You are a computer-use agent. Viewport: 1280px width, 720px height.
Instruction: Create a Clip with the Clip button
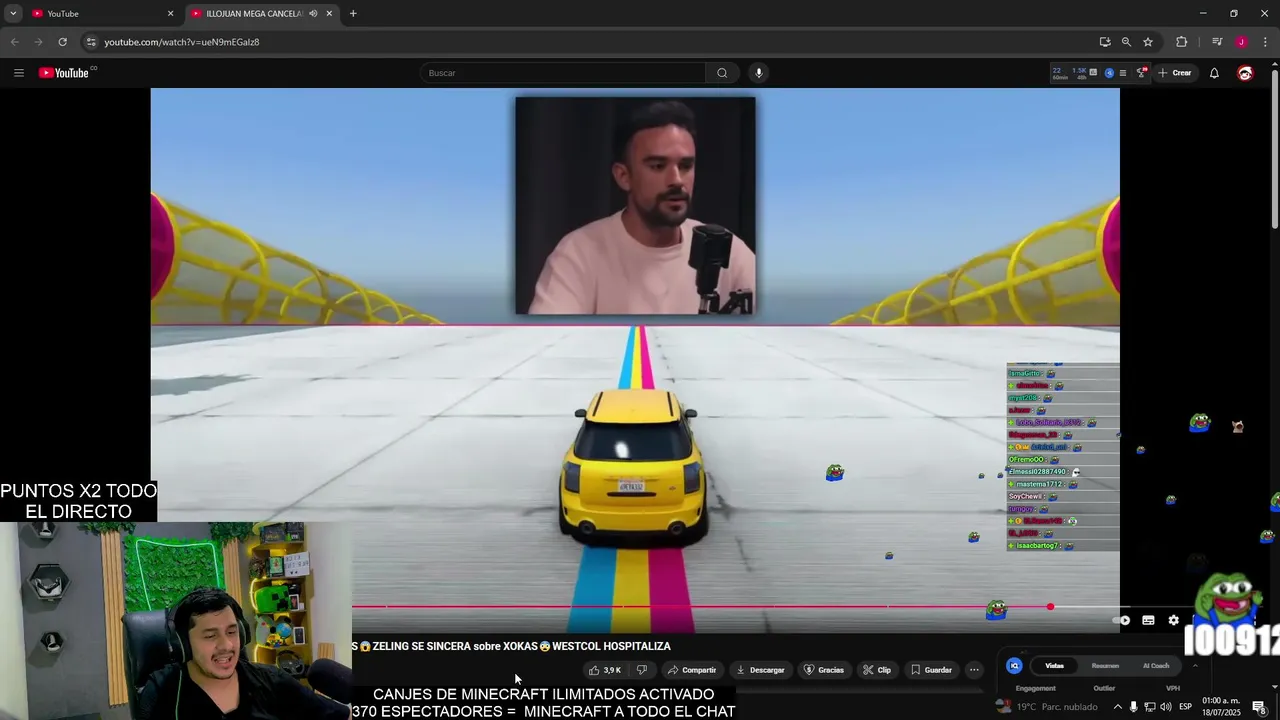tap(877, 670)
